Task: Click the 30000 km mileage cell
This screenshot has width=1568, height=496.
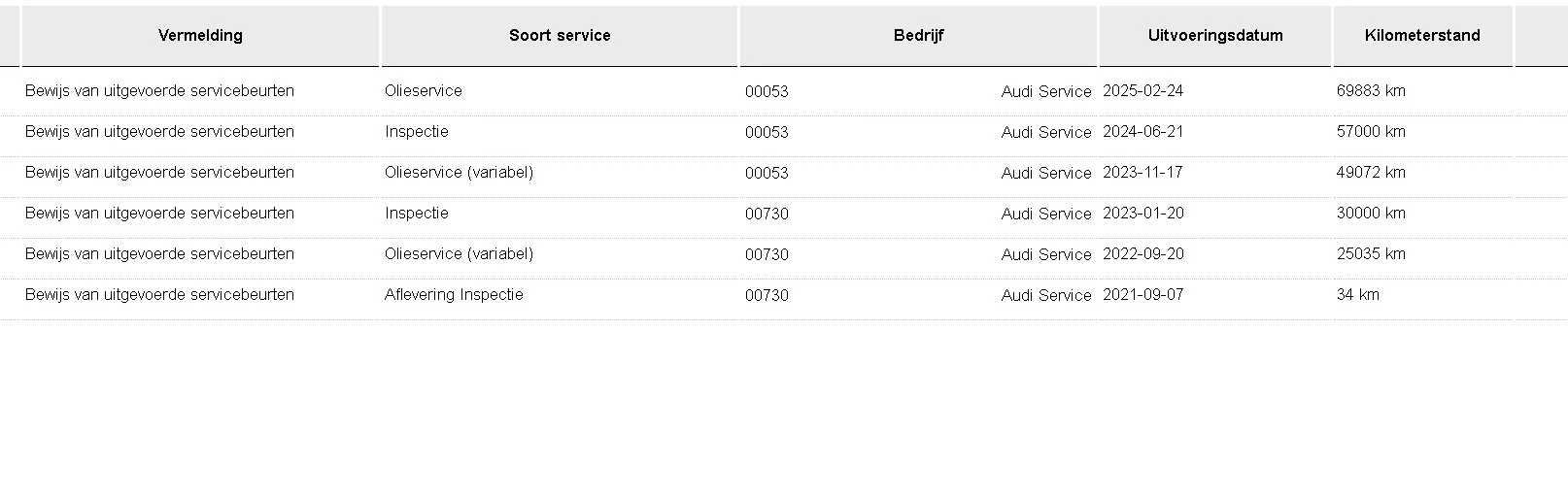Action: click(x=1371, y=214)
